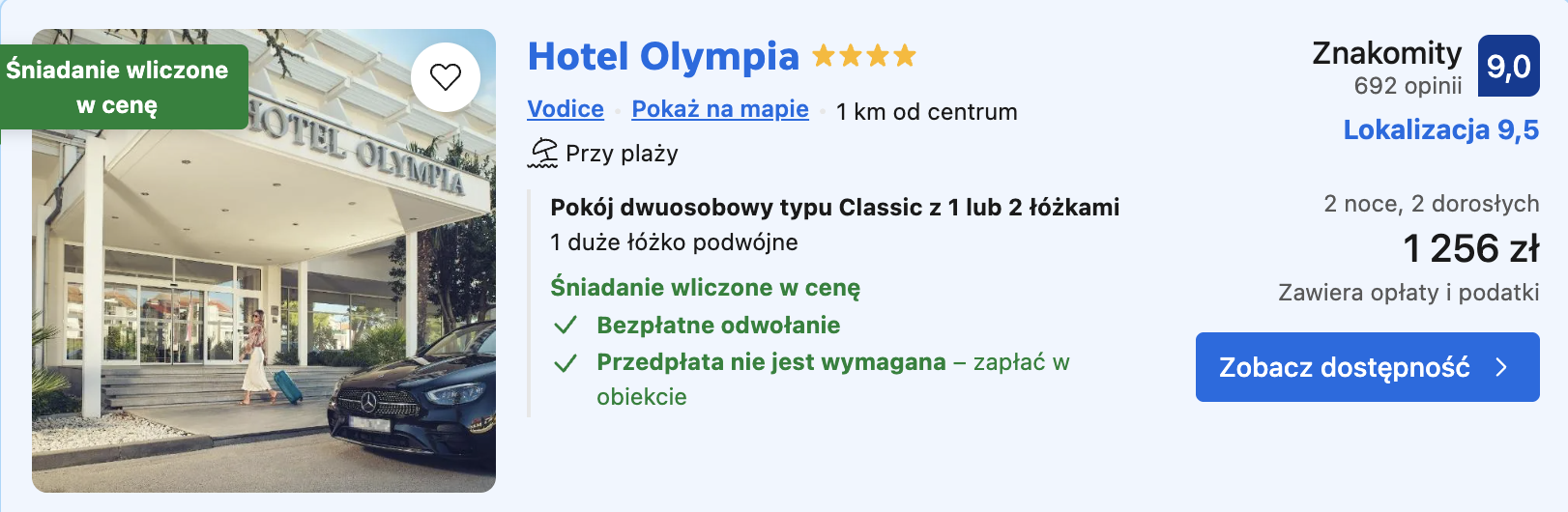Click the arrow on Zobacz dostępność button
The height and width of the screenshot is (512, 1568).
pos(1501,367)
